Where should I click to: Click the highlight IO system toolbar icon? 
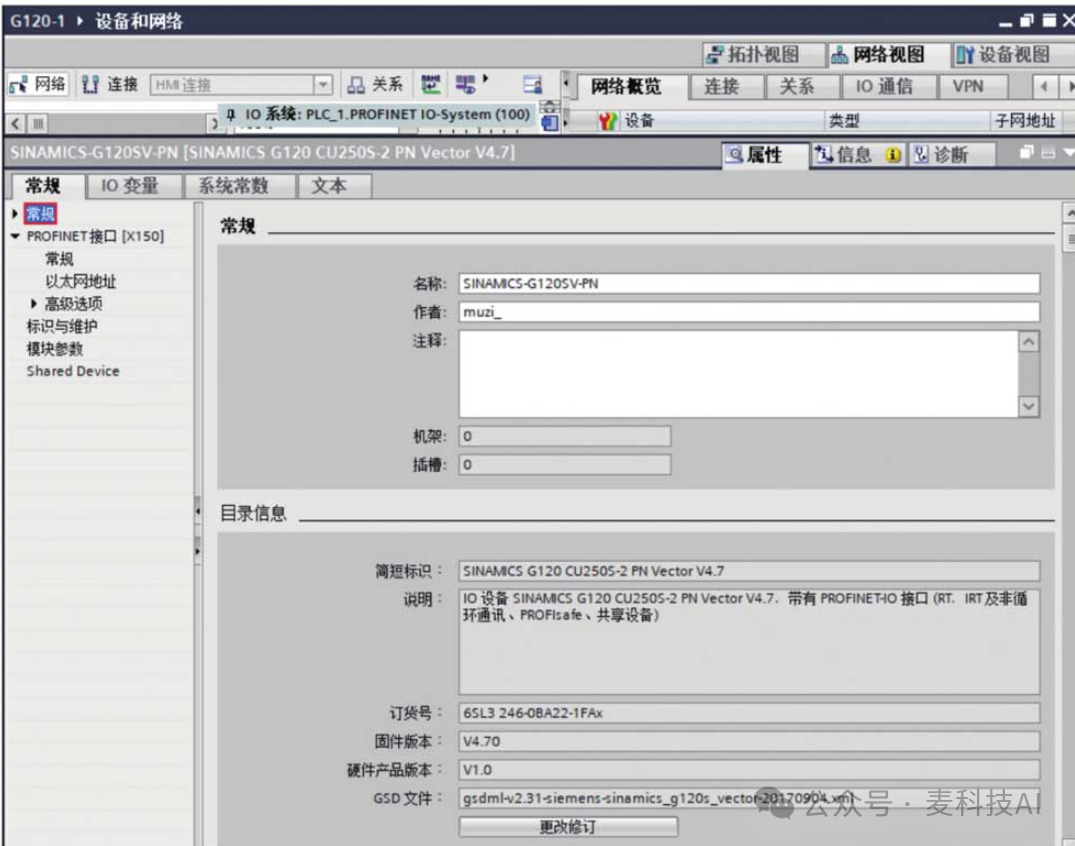(466, 84)
